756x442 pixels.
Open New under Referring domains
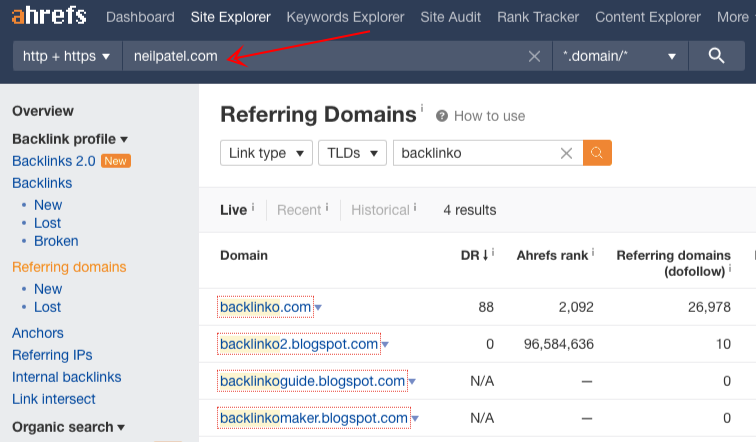pyautogui.click(x=48, y=289)
